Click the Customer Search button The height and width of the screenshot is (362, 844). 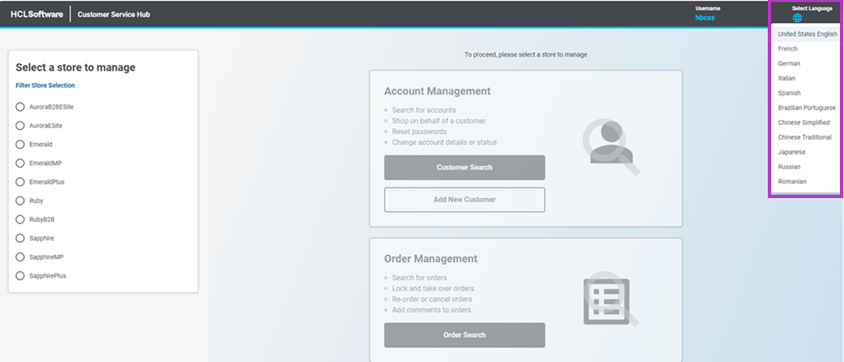465,167
